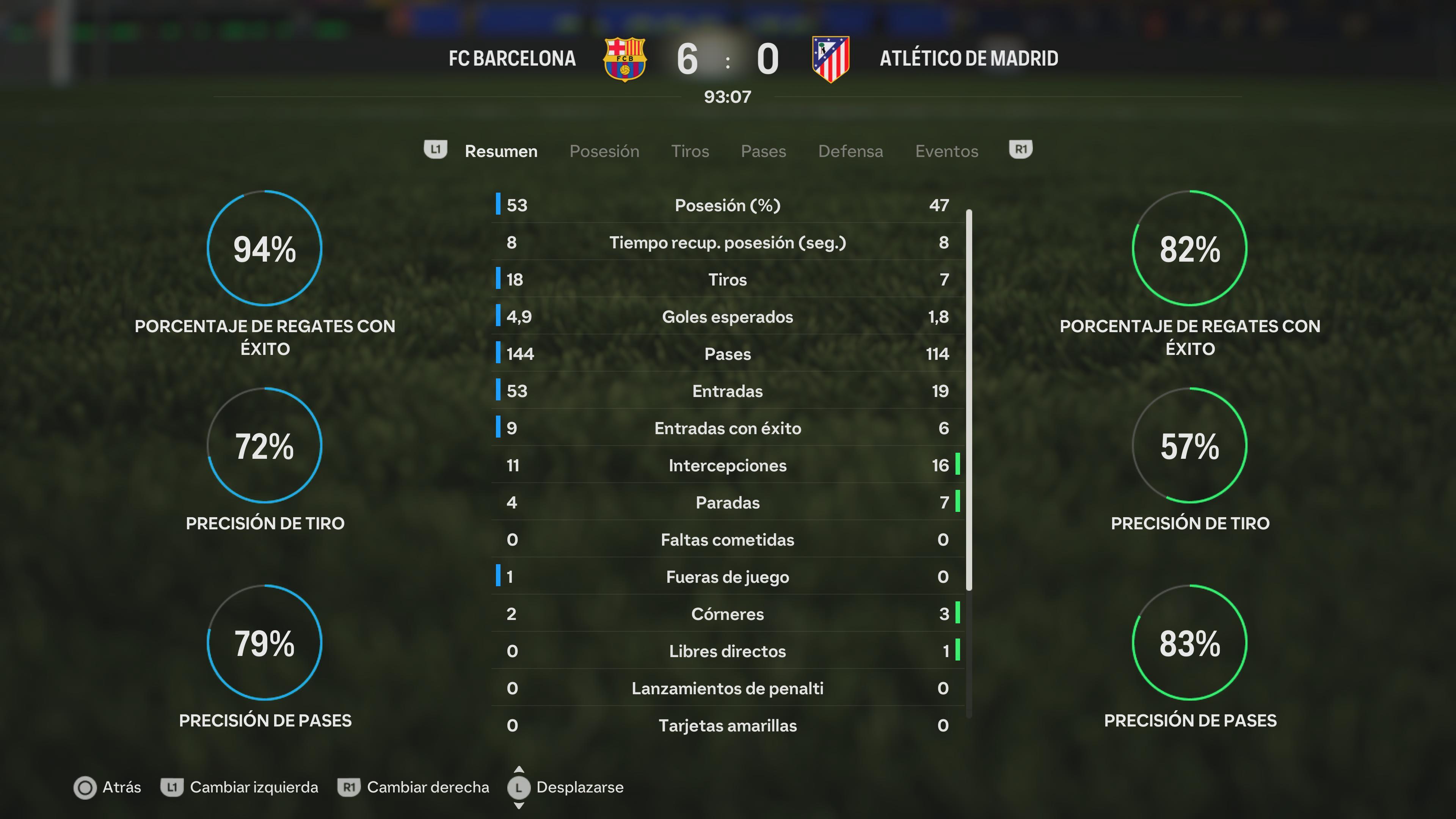Click the circle Atrás button icon
The height and width of the screenshot is (819, 1456).
click(85, 788)
